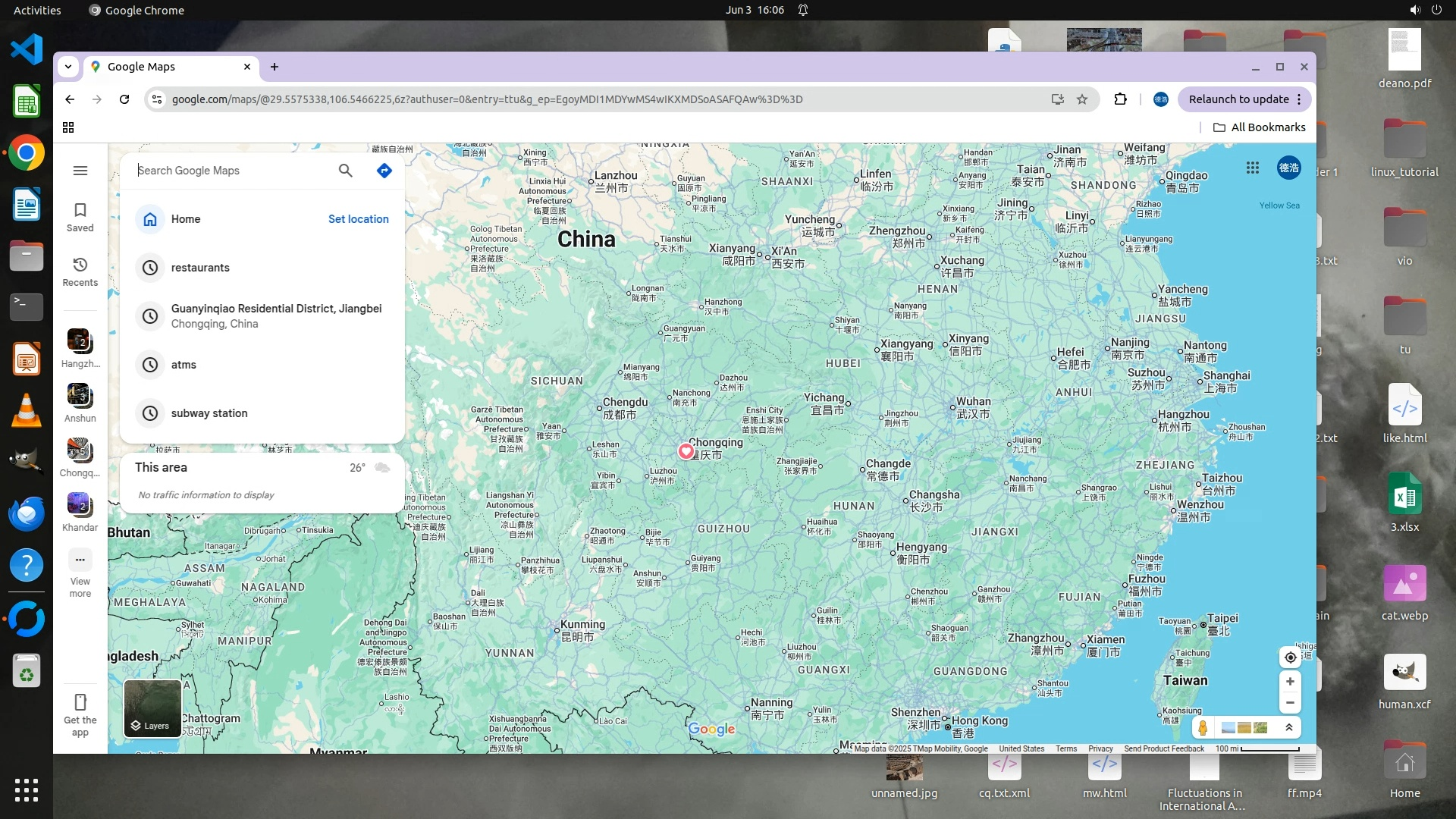The image size is (1456, 819).
Task: Select the 'subway station' recent search
Action: (x=209, y=413)
